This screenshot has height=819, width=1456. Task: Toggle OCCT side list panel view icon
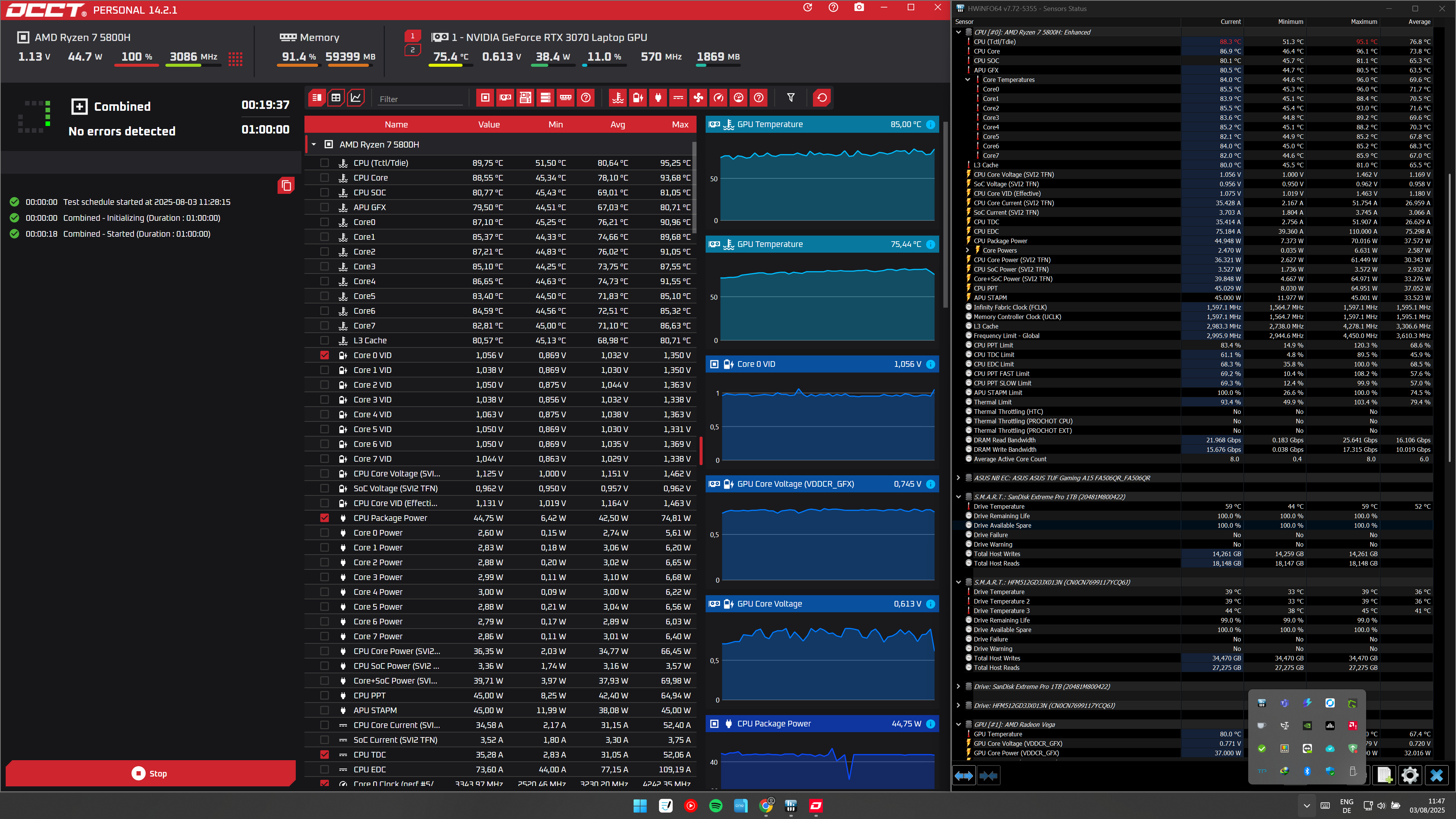point(317,98)
